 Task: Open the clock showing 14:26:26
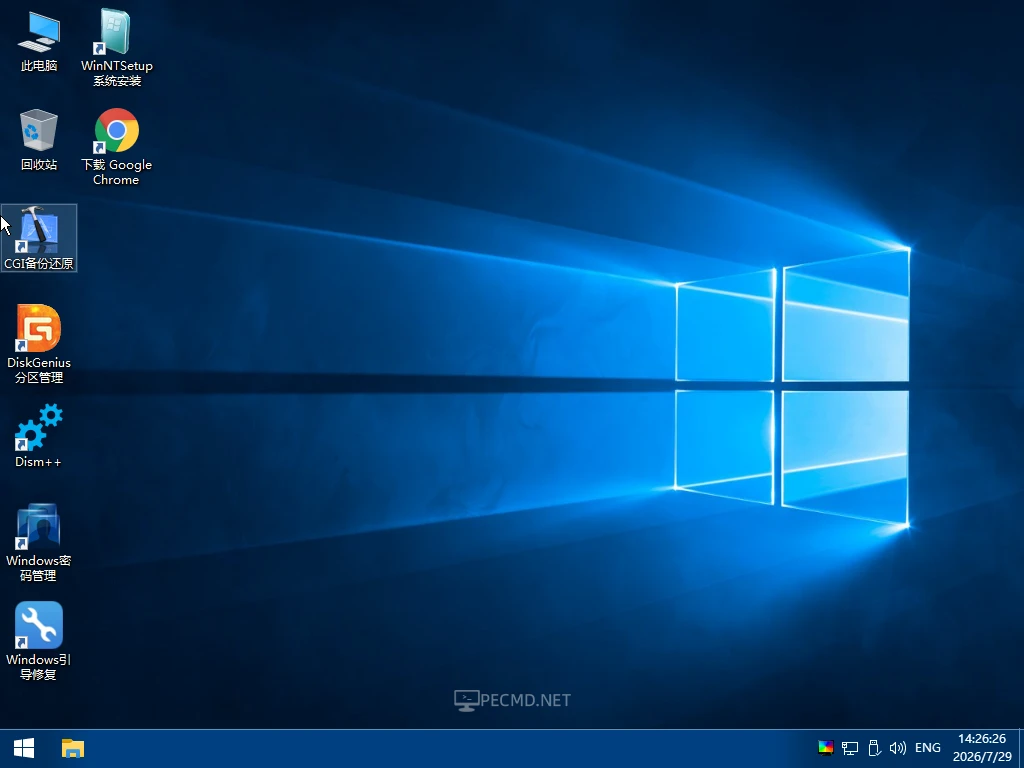click(x=982, y=748)
